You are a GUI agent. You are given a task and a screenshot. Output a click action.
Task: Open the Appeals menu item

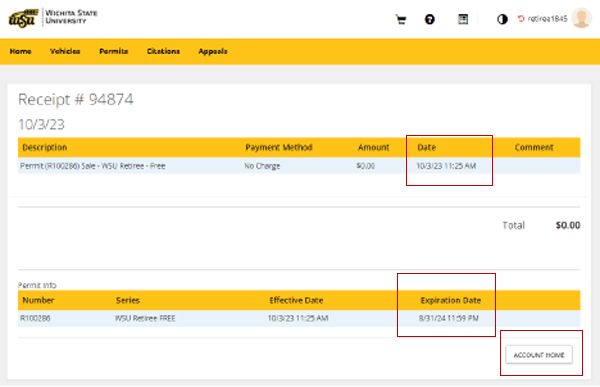(x=213, y=51)
